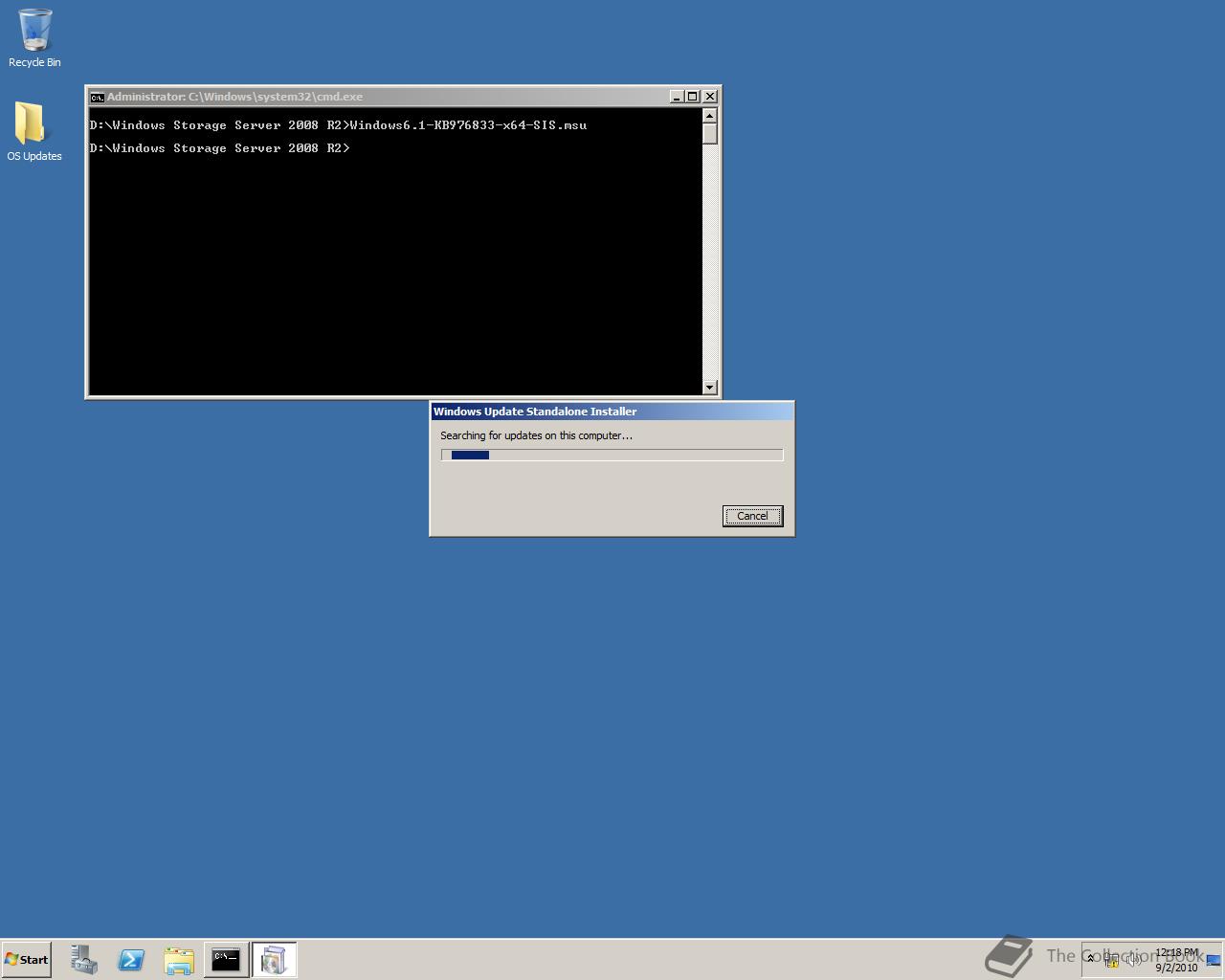Click the Show Desktop tray icon
This screenshot has height=980, width=1225.
tap(1214, 960)
